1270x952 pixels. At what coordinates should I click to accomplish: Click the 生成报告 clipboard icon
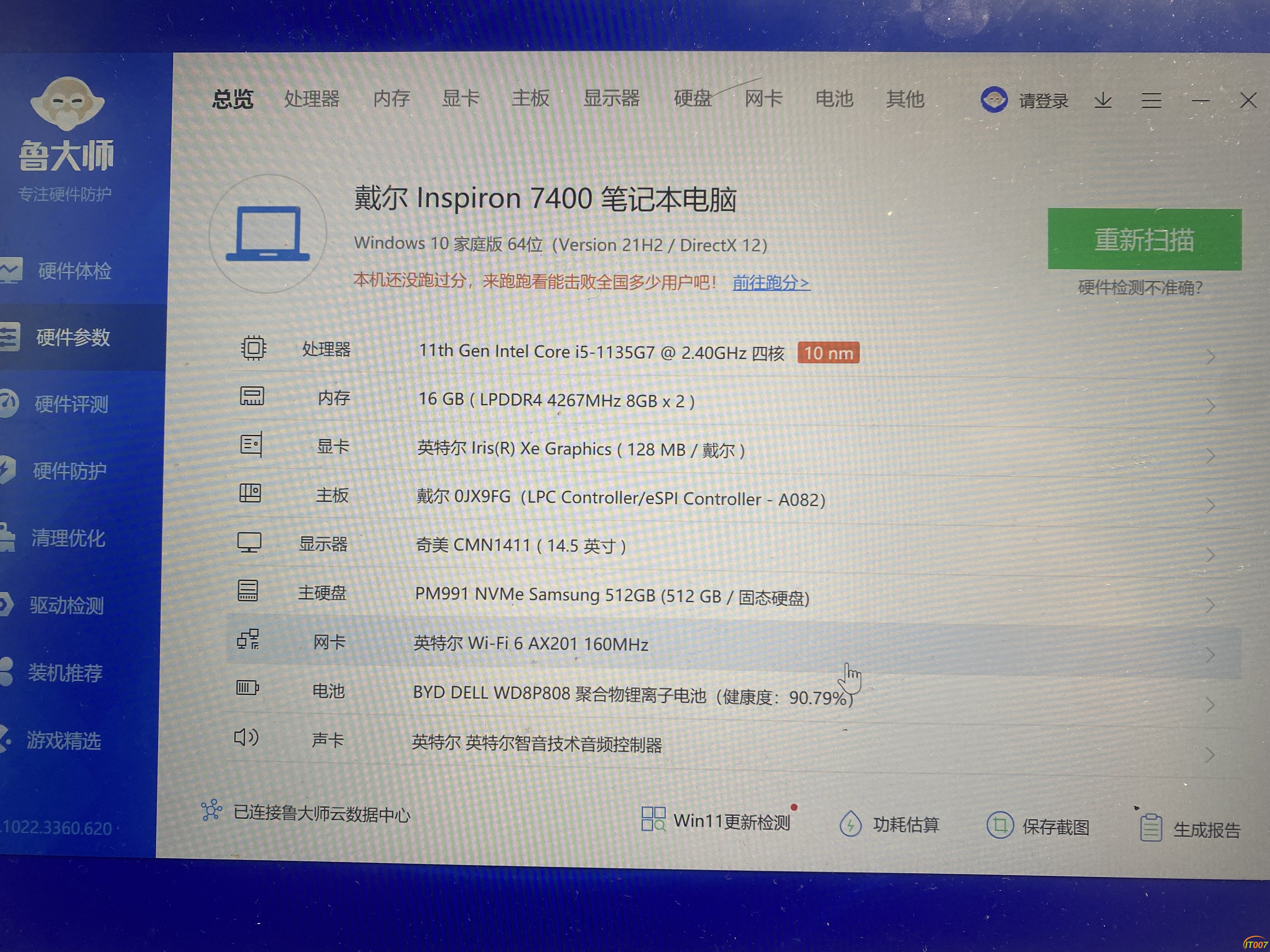(x=1151, y=827)
